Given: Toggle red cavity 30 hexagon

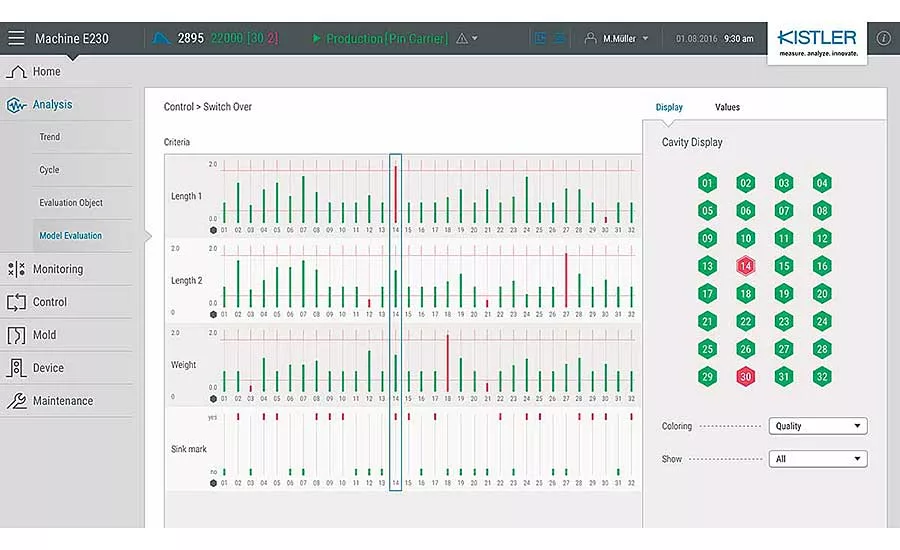Looking at the screenshot, I should point(745,377).
